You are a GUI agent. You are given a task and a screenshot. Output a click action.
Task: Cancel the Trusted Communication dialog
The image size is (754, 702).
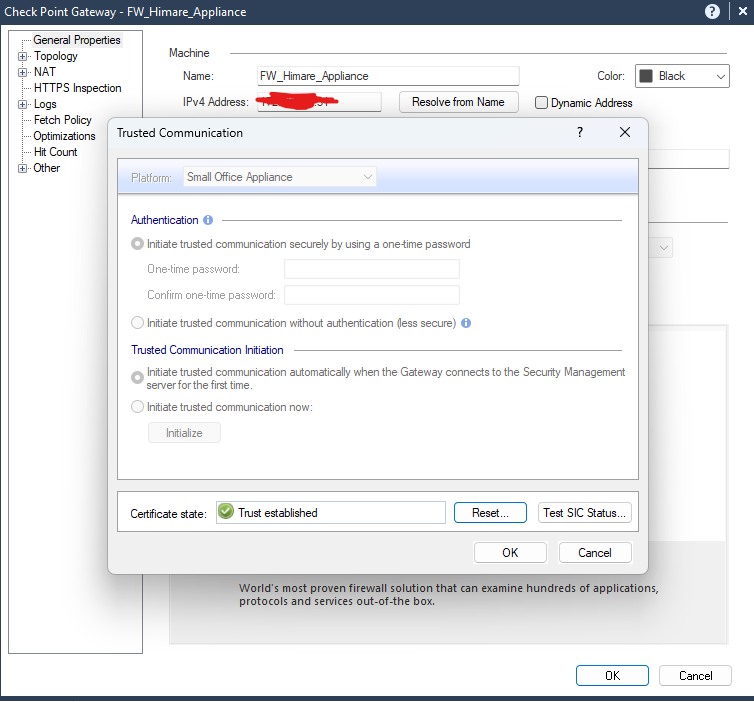pos(595,552)
